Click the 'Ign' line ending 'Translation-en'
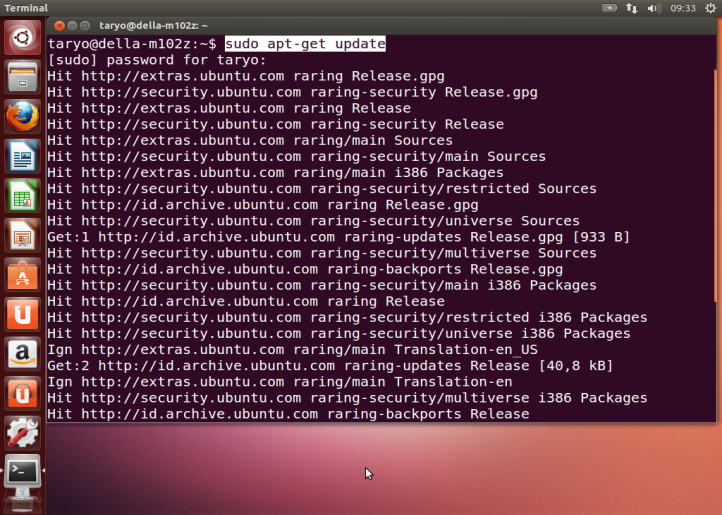 [x=280, y=382]
